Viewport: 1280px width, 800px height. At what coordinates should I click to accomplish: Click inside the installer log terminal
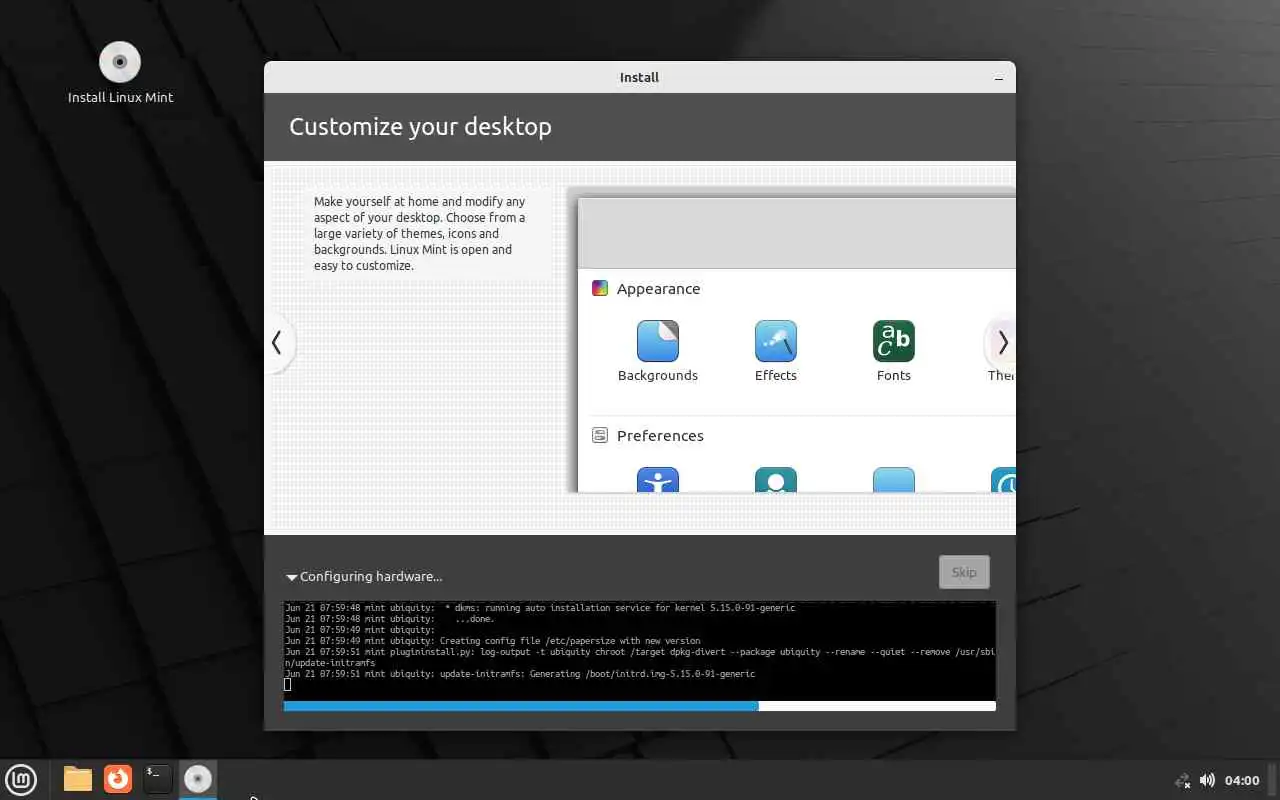(640, 650)
